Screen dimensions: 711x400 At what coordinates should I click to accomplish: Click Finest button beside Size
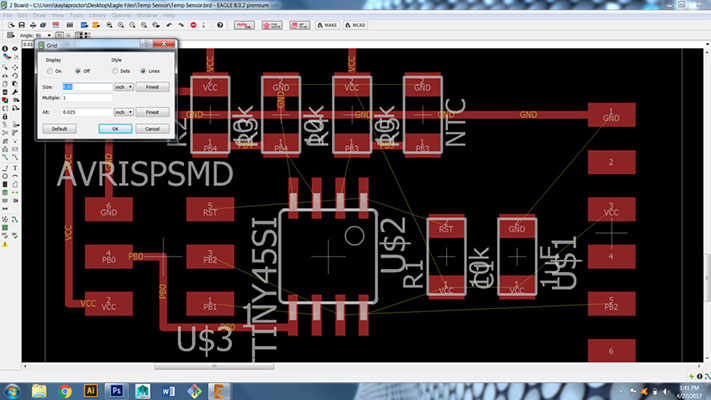tap(152, 87)
